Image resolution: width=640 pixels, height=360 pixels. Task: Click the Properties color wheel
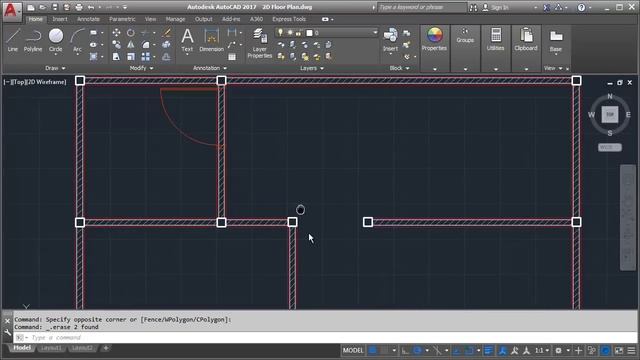pyautogui.click(x=435, y=35)
